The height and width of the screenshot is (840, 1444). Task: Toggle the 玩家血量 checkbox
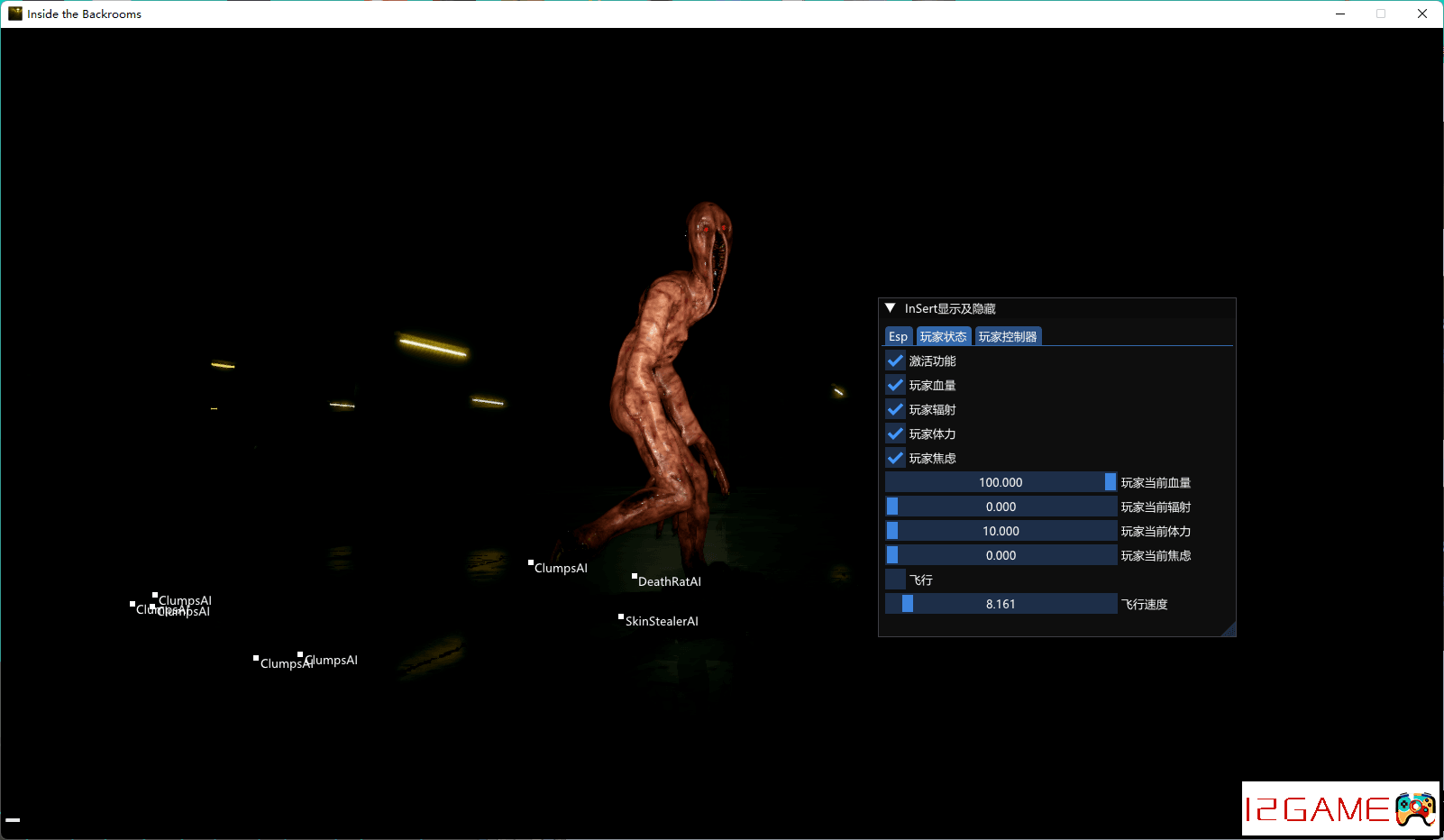pyautogui.click(x=895, y=385)
